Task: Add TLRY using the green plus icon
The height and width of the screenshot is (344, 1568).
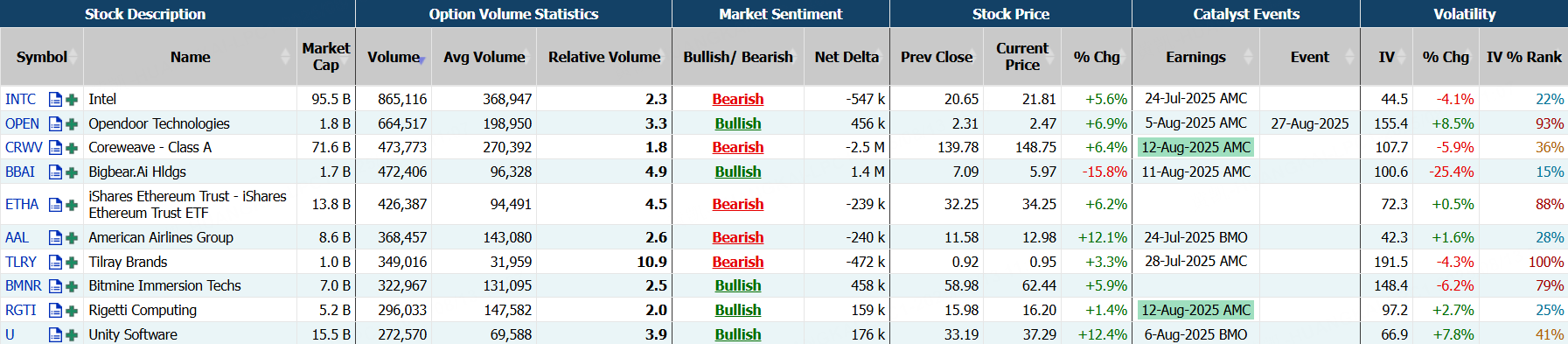Action: (x=72, y=263)
